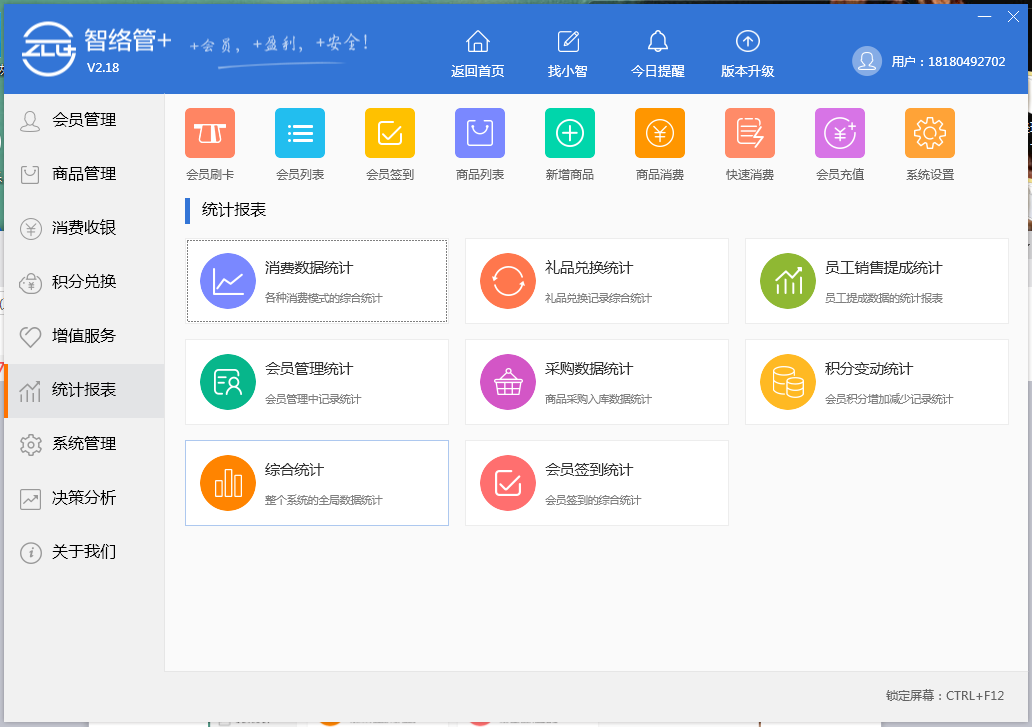
Task: Switch to 决策分析 in the sidebar
Action: [82, 498]
